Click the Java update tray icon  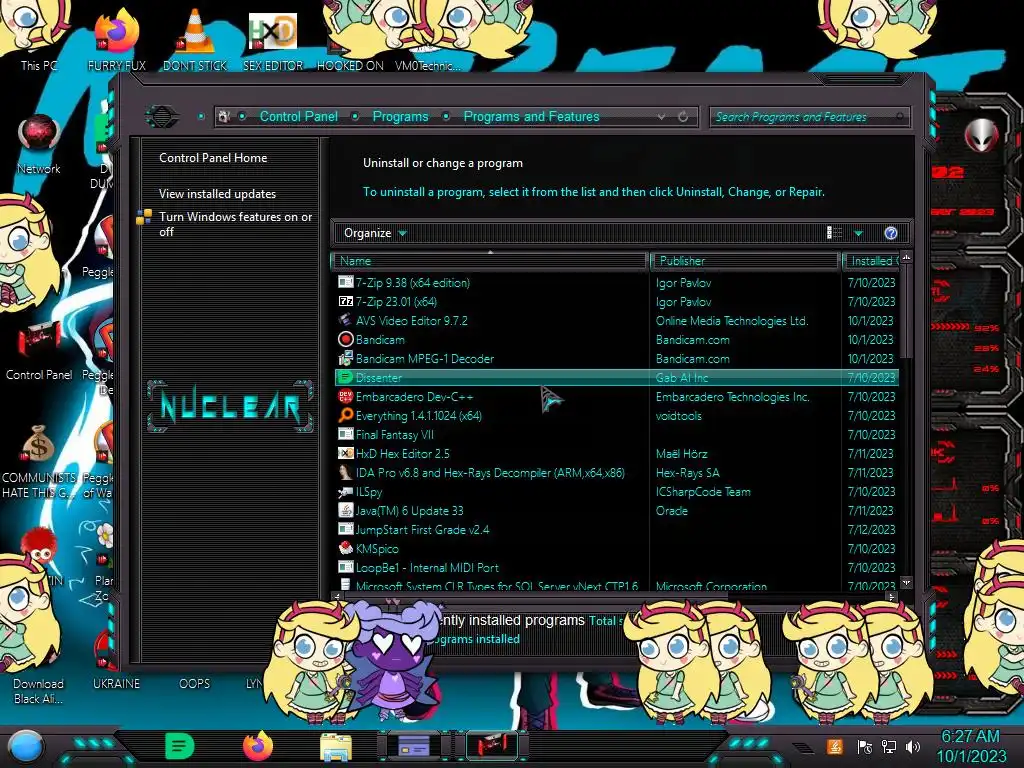(x=835, y=746)
